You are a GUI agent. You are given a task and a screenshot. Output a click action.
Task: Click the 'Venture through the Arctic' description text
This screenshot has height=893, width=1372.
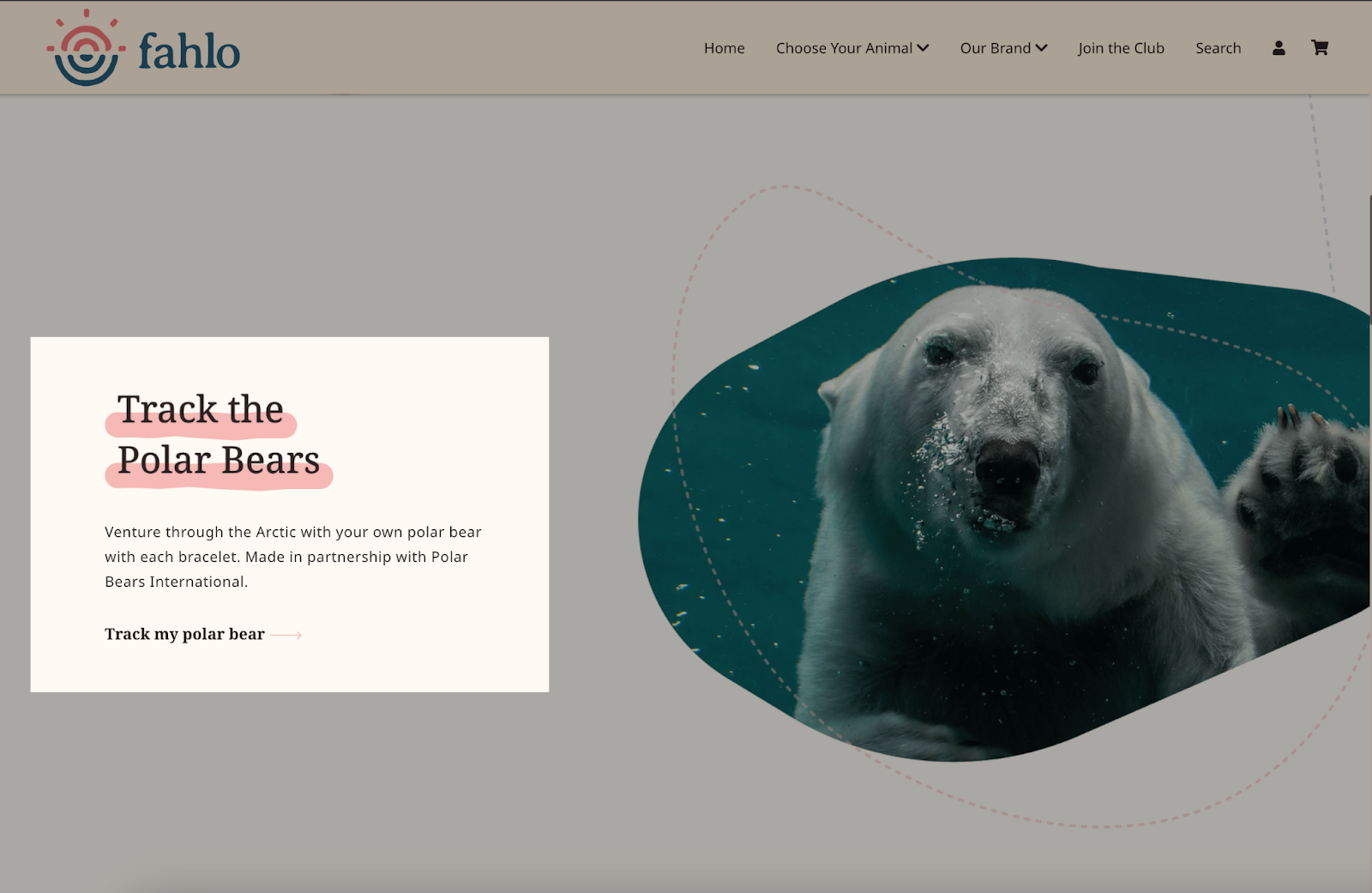[293, 557]
